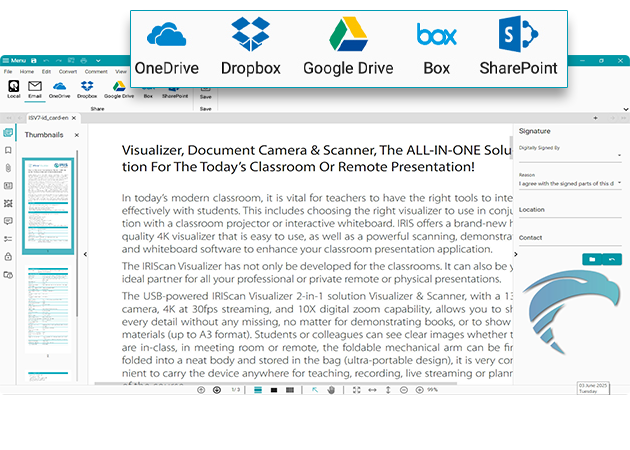Click the fit width icon

pos(372,390)
